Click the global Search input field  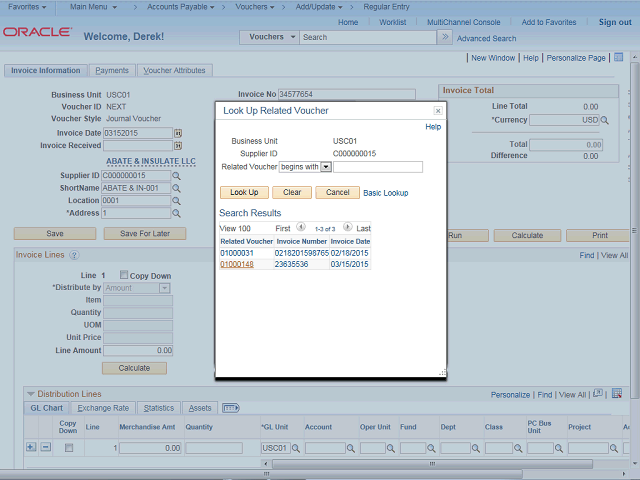tap(368, 37)
